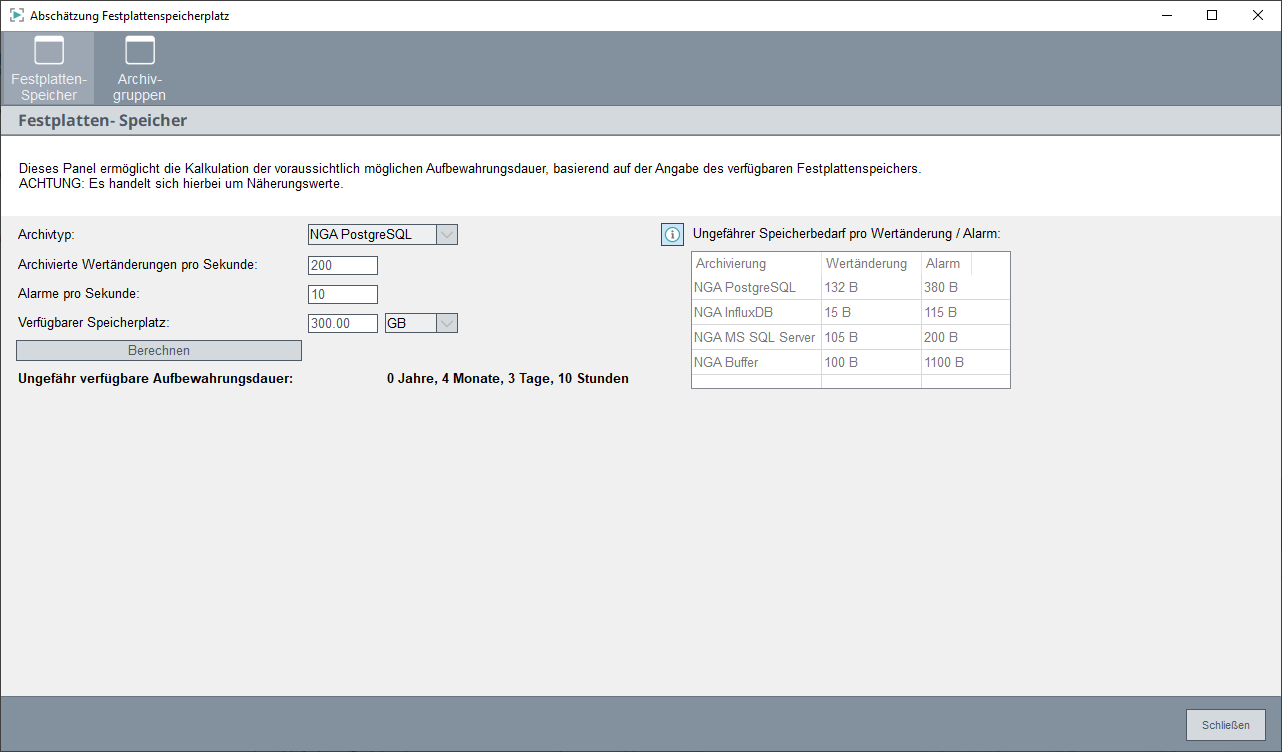
Task: Focus the Wertänderungen pro Sekunde field
Action: pos(343,265)
